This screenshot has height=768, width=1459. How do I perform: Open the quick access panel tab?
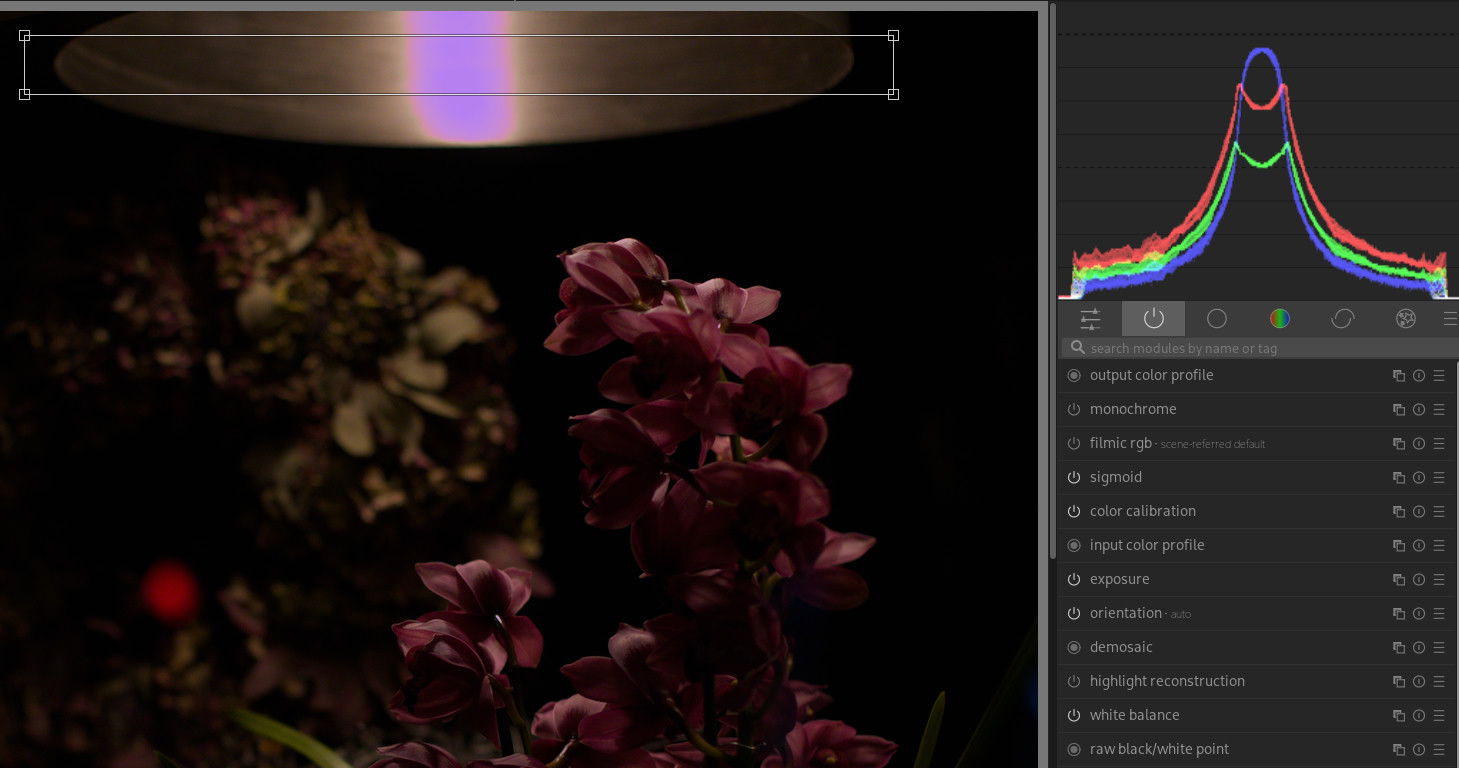1090,319
